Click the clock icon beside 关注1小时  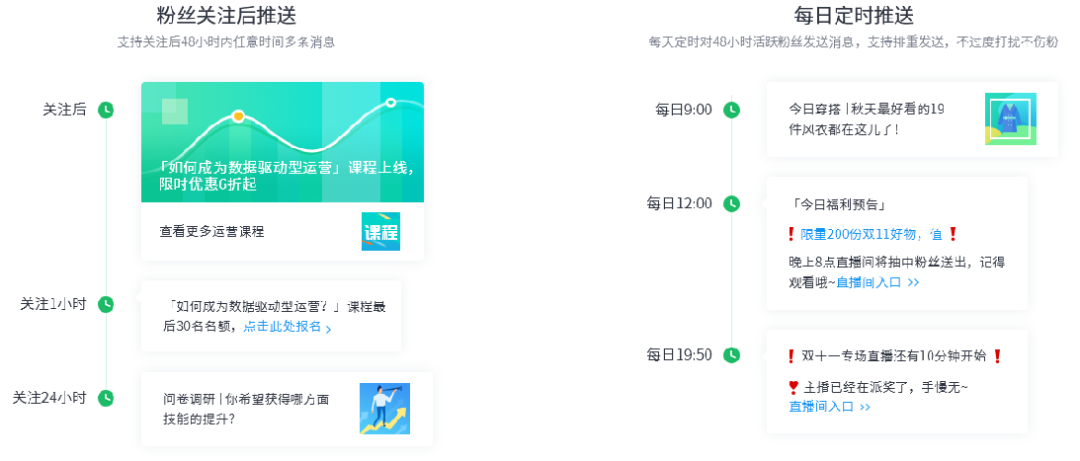click(x=106, y=304)
